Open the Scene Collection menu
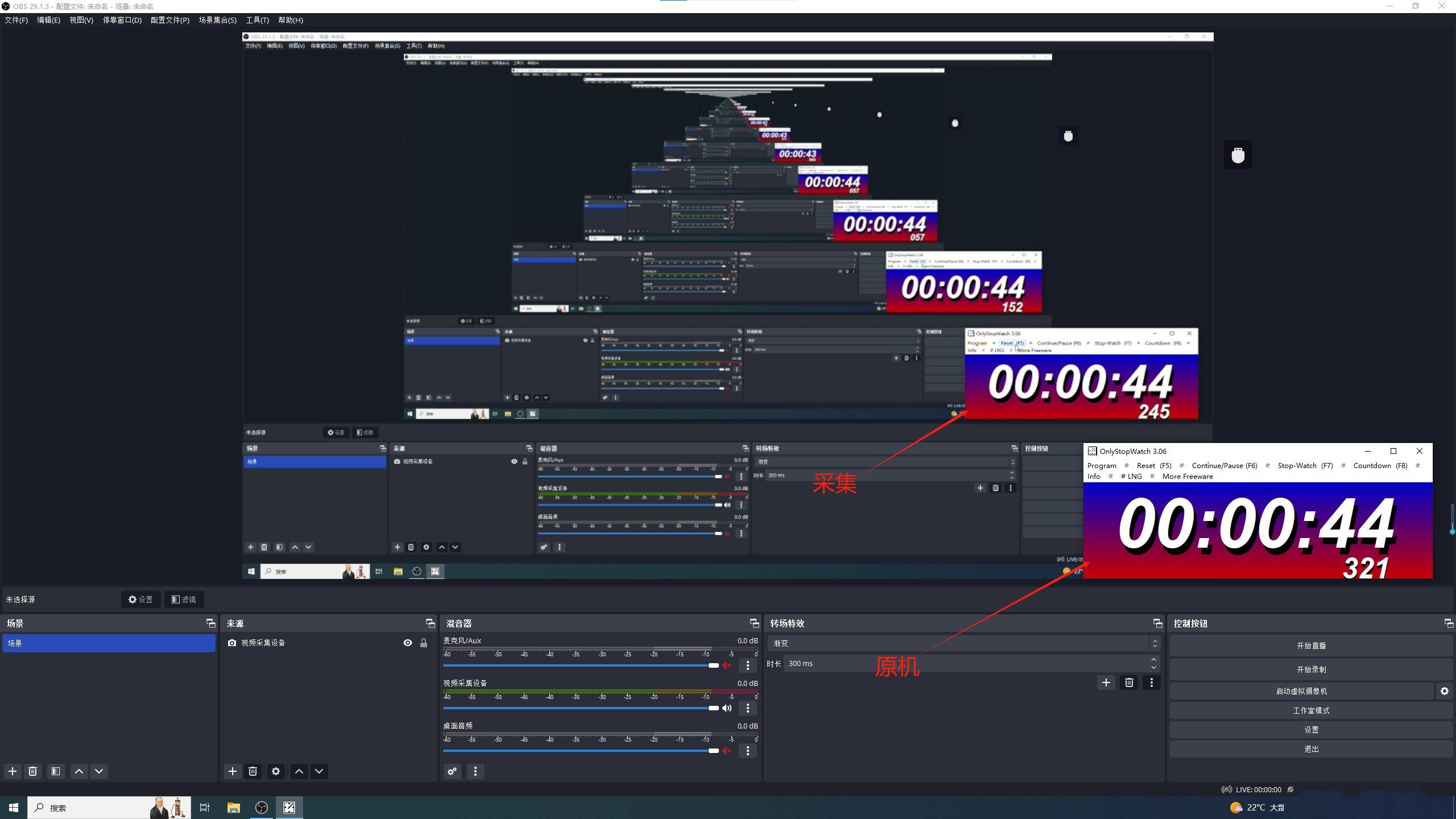Image resolution: width=1456 pixels, height=819 pixels. click(218, 20)
